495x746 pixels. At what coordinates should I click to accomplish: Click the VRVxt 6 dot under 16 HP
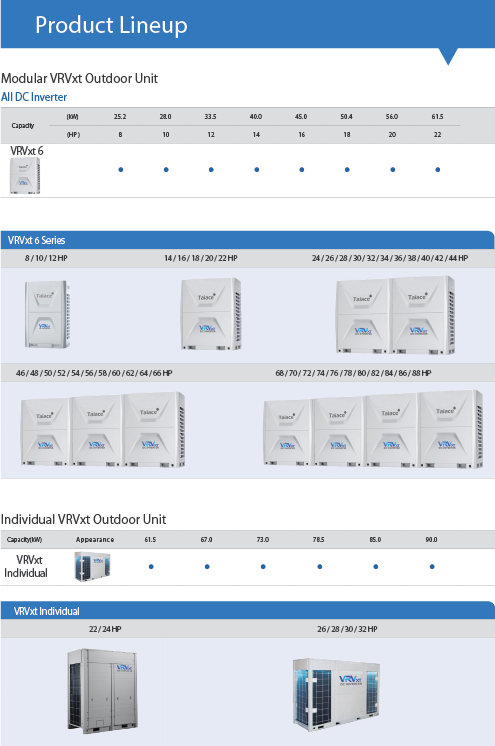tap(302, 169)
